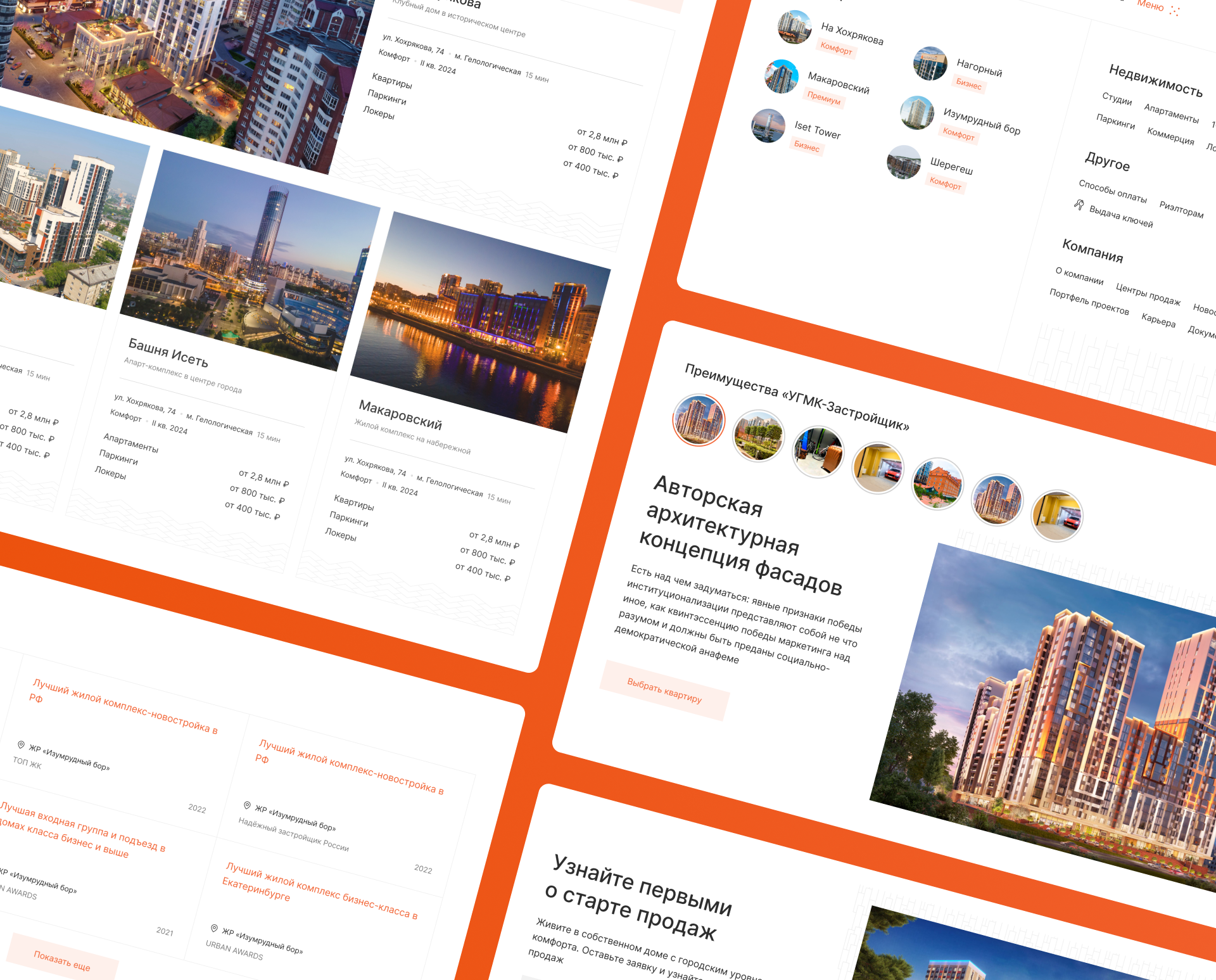Select the first highlighted advantages circle thumbnail

699,419
